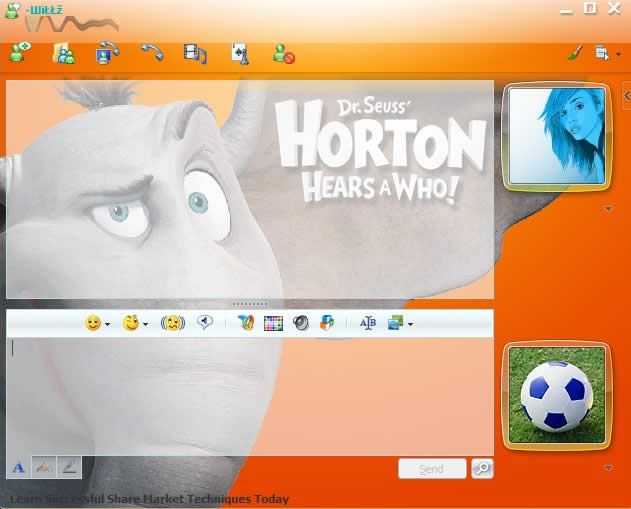Click the MSN butterfly plug-in icon
631x509 pixels.
coord(246,323)
